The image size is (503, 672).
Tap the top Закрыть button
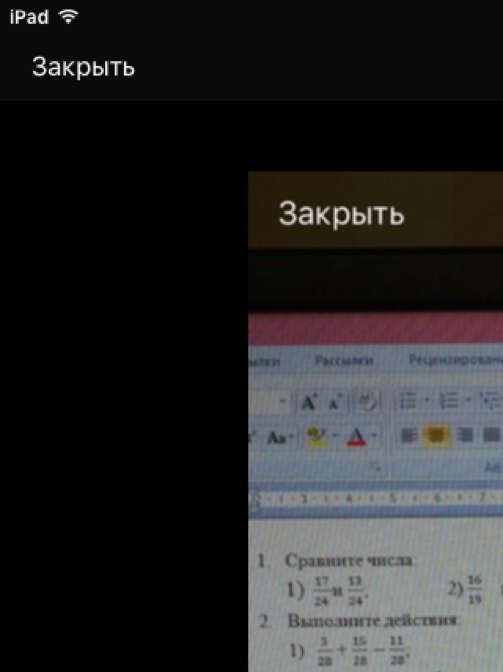tap(83, 67)
